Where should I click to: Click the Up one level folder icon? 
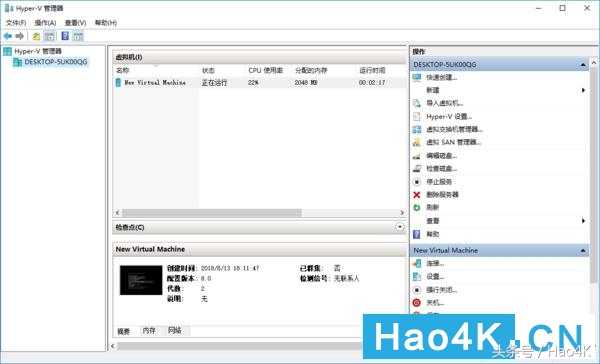(36, 36)
